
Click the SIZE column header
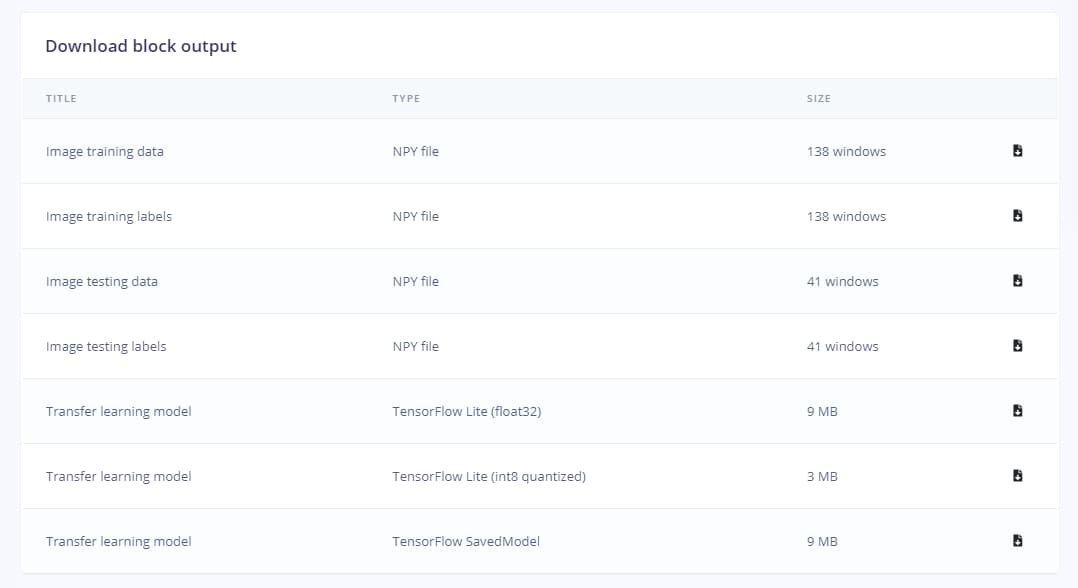pos(819,99)
